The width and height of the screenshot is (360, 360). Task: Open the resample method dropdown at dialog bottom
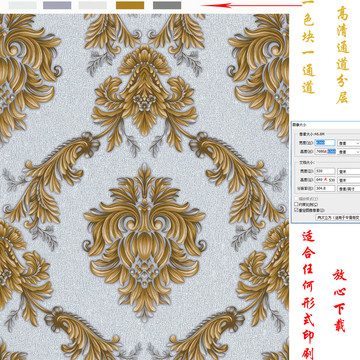(x=338, y=217)
